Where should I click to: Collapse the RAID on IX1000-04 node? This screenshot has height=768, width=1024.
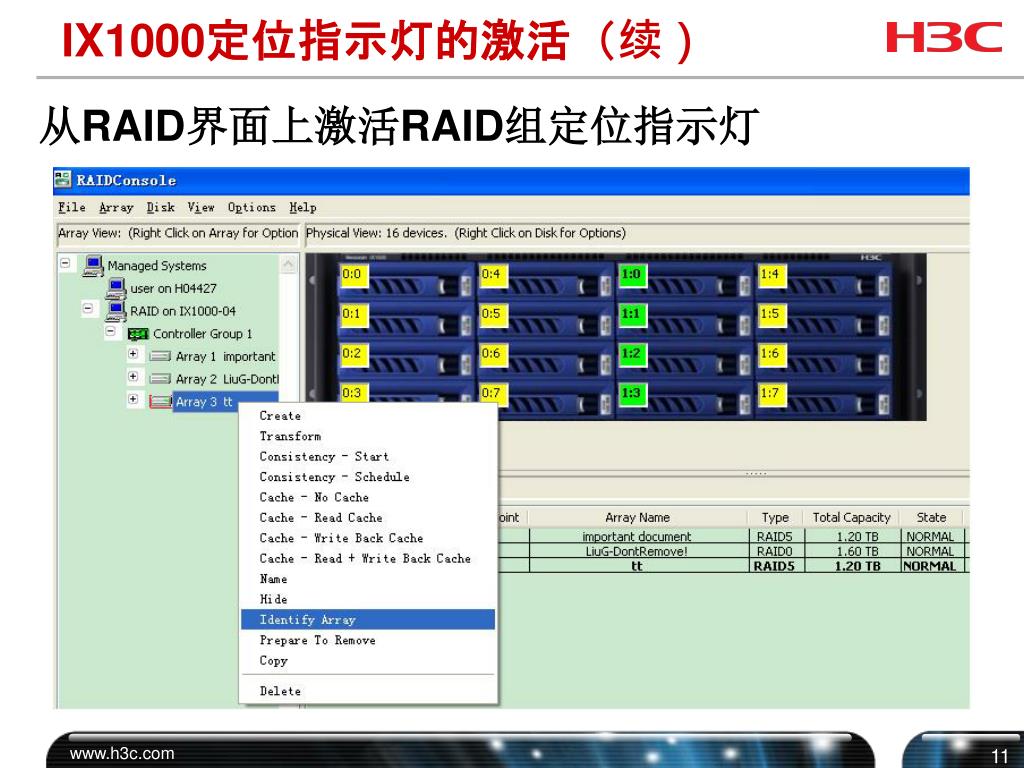click(88, 308)
